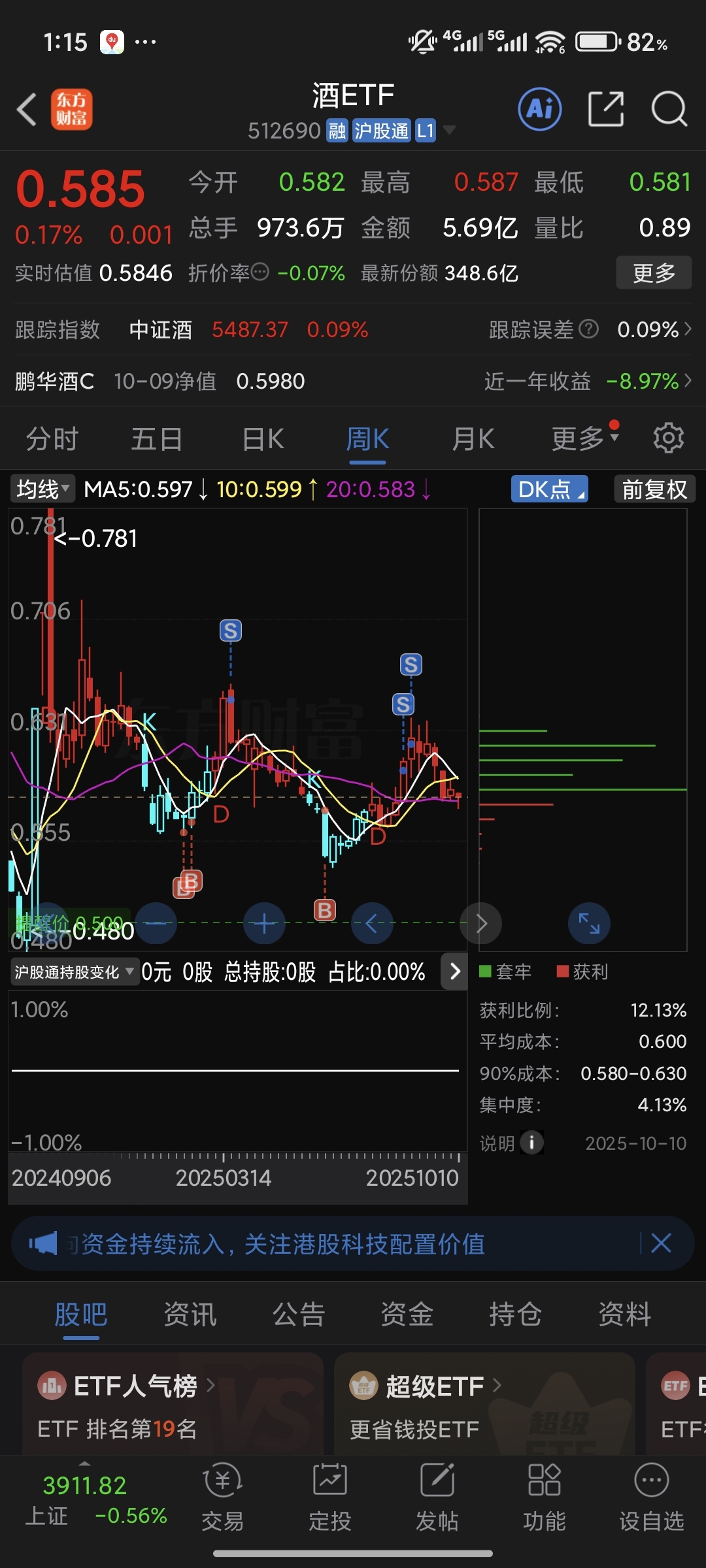Open the 公告 tab
This screenshot has width=706, height=1568.
point(299,1314)
